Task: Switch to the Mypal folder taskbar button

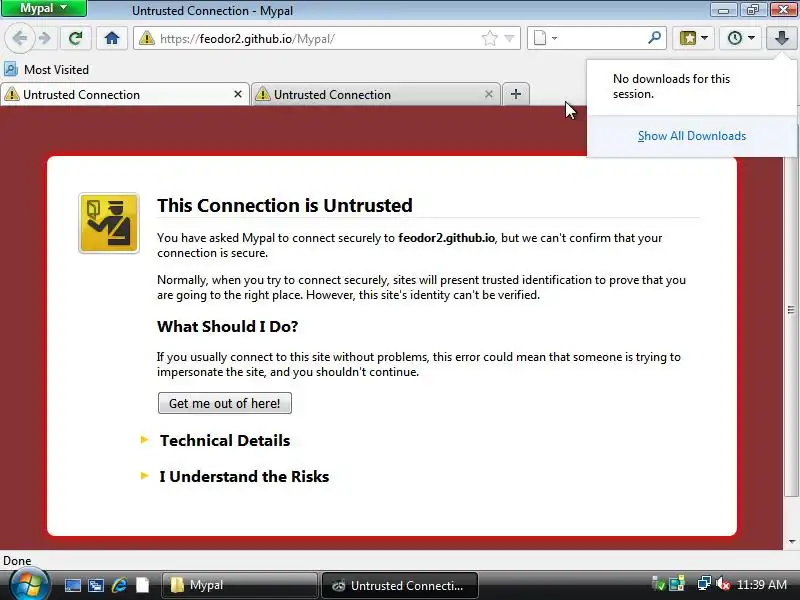Action: click(239, 585)
